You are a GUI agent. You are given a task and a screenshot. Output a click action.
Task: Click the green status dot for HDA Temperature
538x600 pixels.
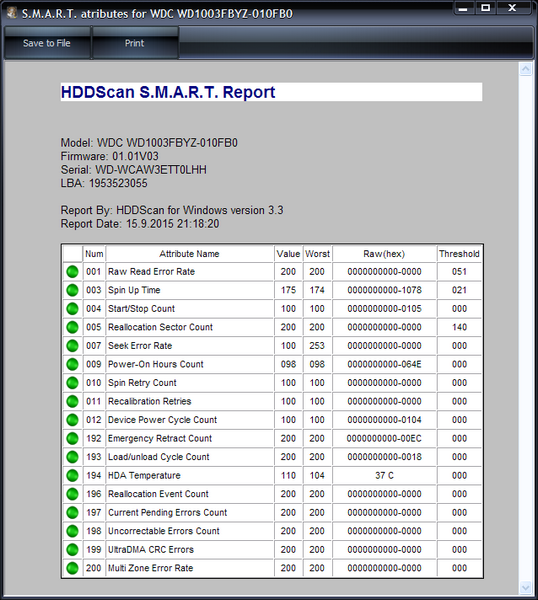pyautogui.click(x=72, y=475)
